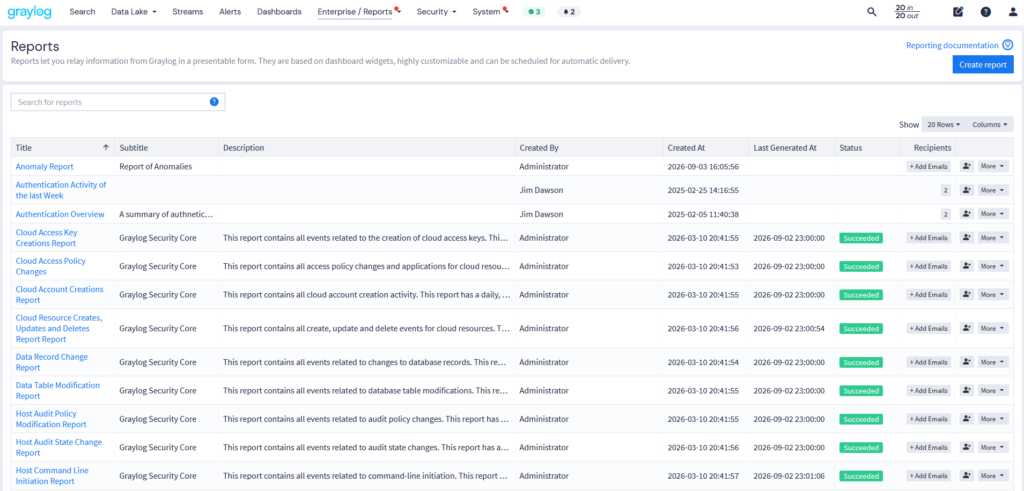
Task: Click Report of Anomalies subtitle
Action: pyautogui.click(x=155, y=166)
